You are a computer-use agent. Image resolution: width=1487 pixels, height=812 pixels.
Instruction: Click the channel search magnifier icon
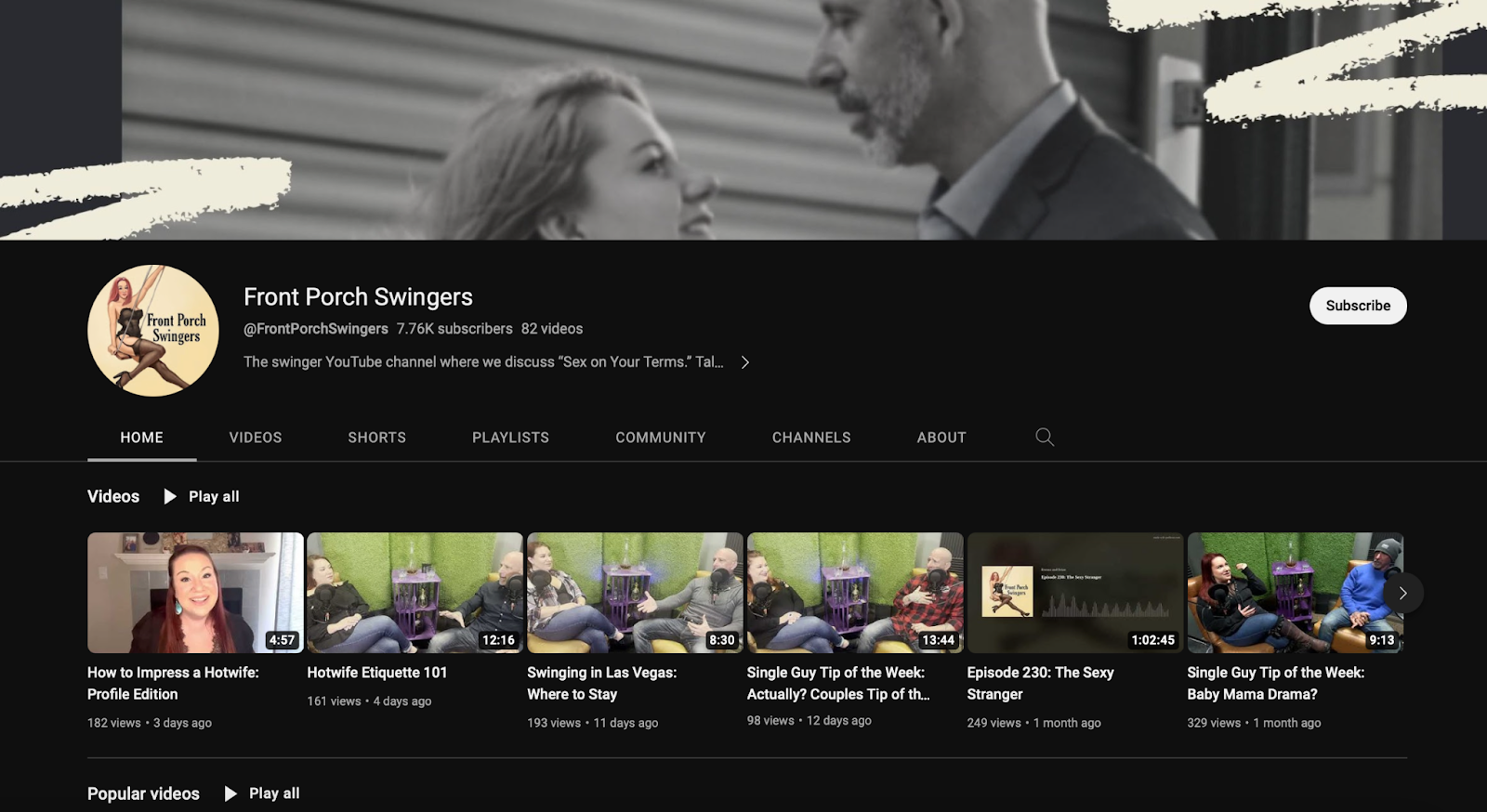point(1045,437)
